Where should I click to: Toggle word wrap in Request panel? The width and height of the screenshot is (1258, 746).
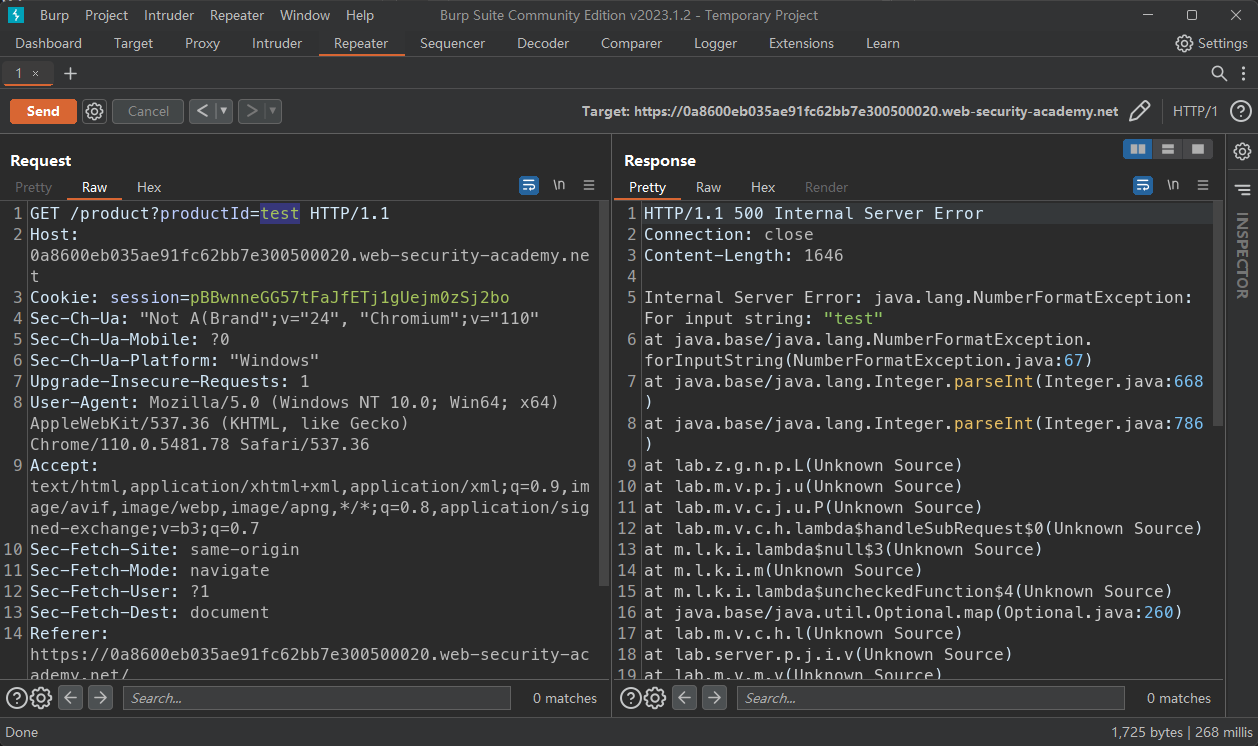click(529, 185)
